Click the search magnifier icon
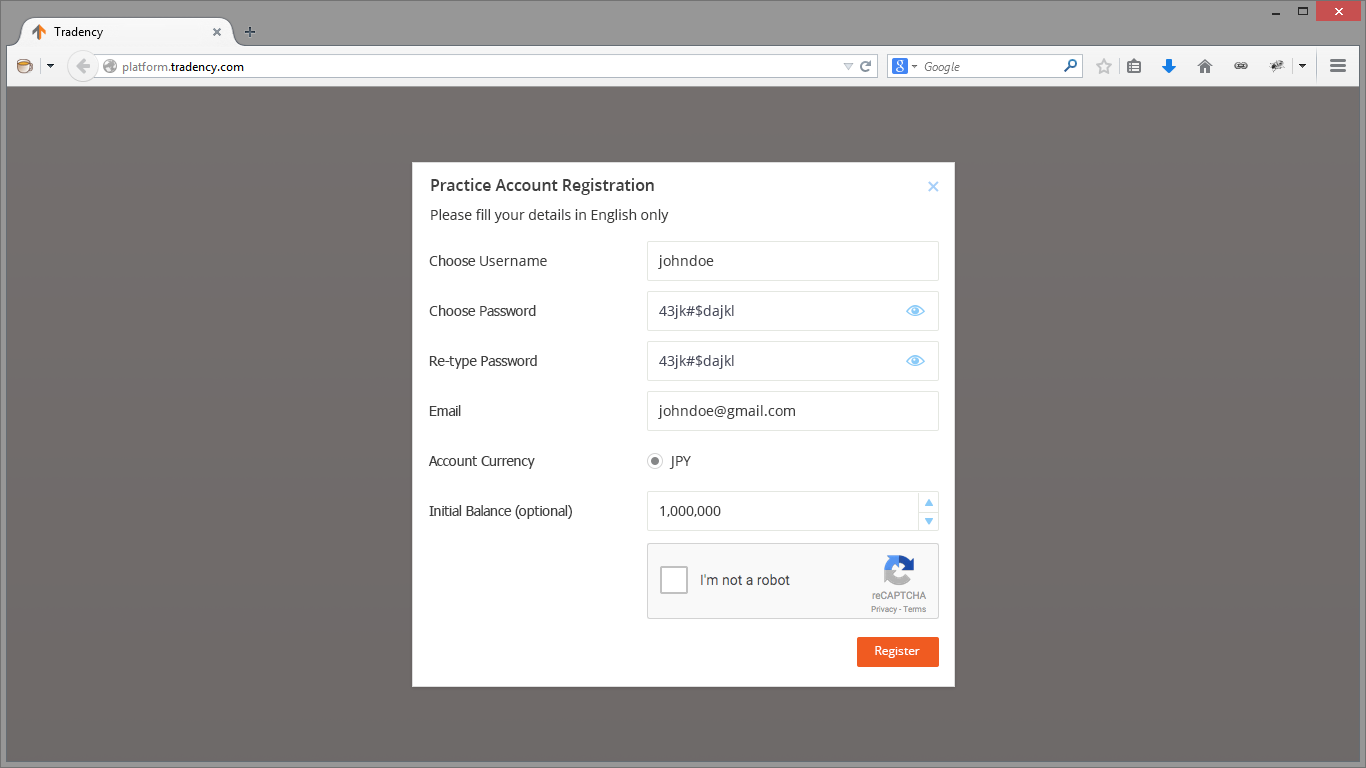The height and width of the screenshot is (768, 1366). tap(1071, 67)
